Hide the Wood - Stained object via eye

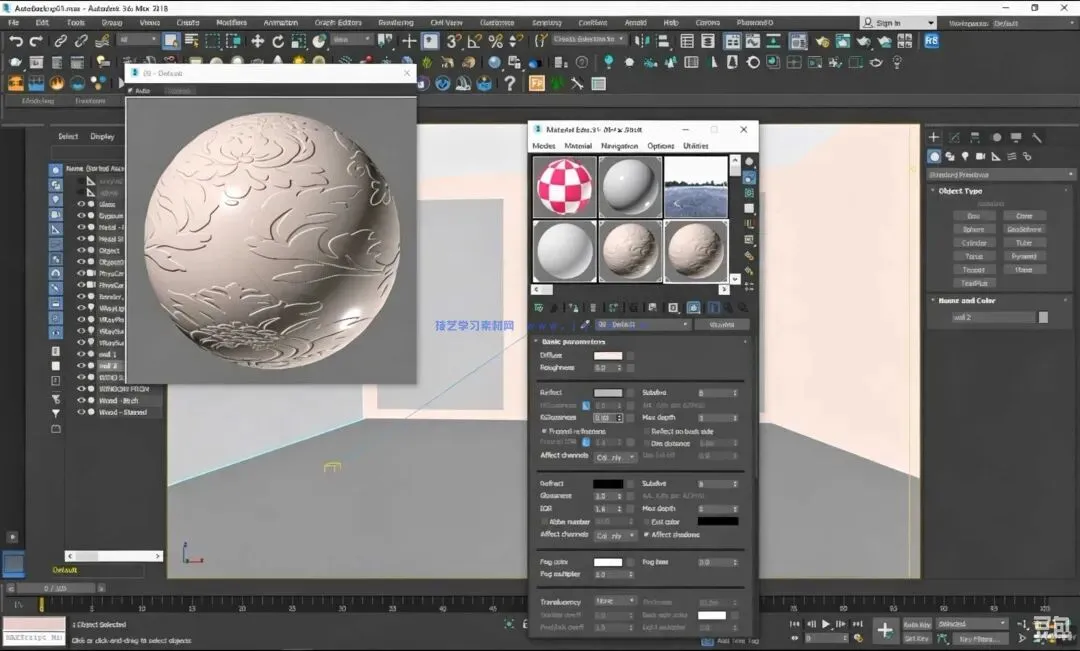click(81, 412)
